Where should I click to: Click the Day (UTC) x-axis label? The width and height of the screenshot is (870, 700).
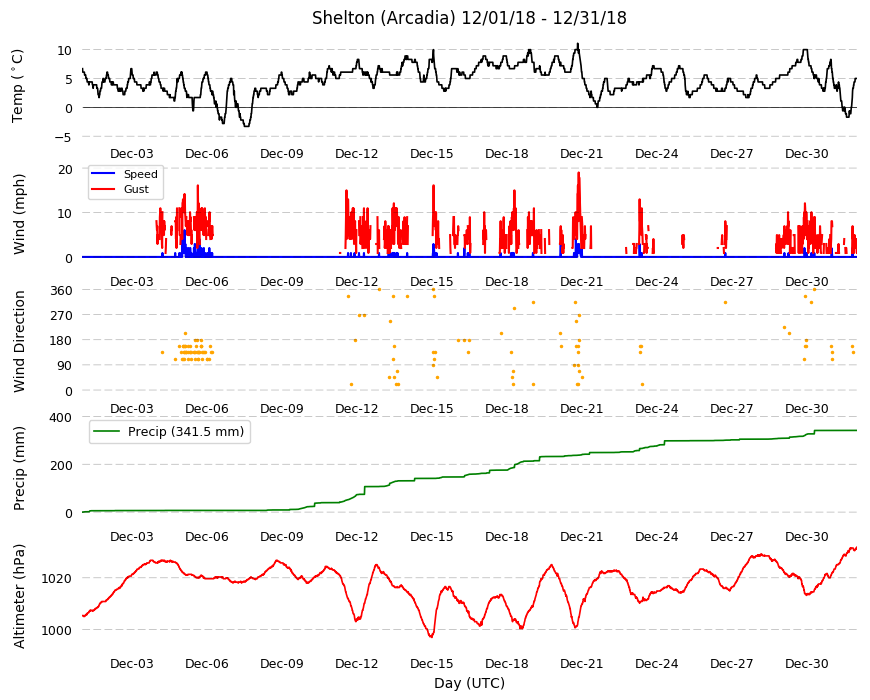tap(469, 683)
